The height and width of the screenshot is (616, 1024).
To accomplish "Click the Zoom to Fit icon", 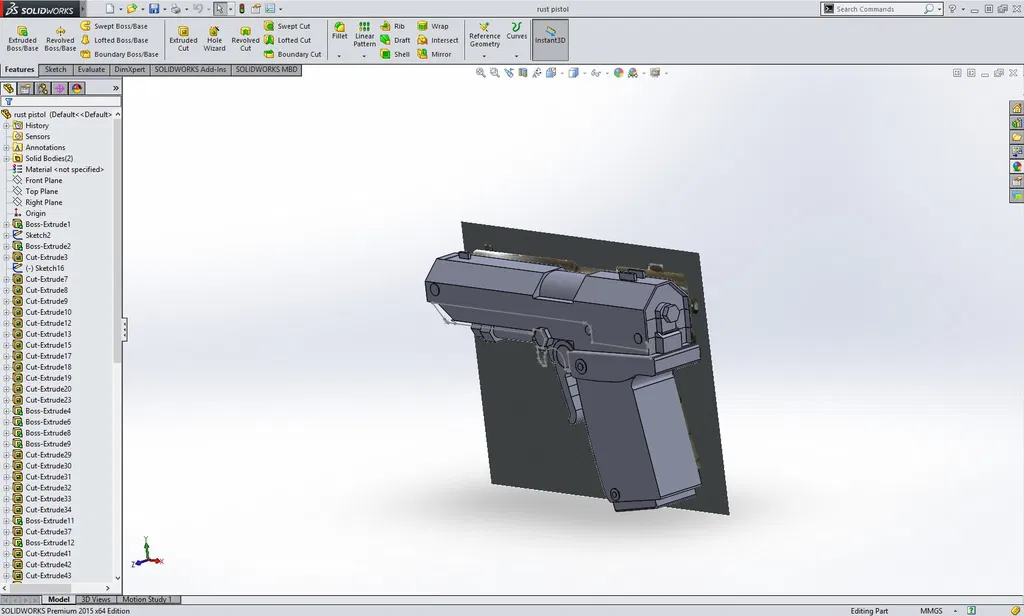I will point(481,72).
